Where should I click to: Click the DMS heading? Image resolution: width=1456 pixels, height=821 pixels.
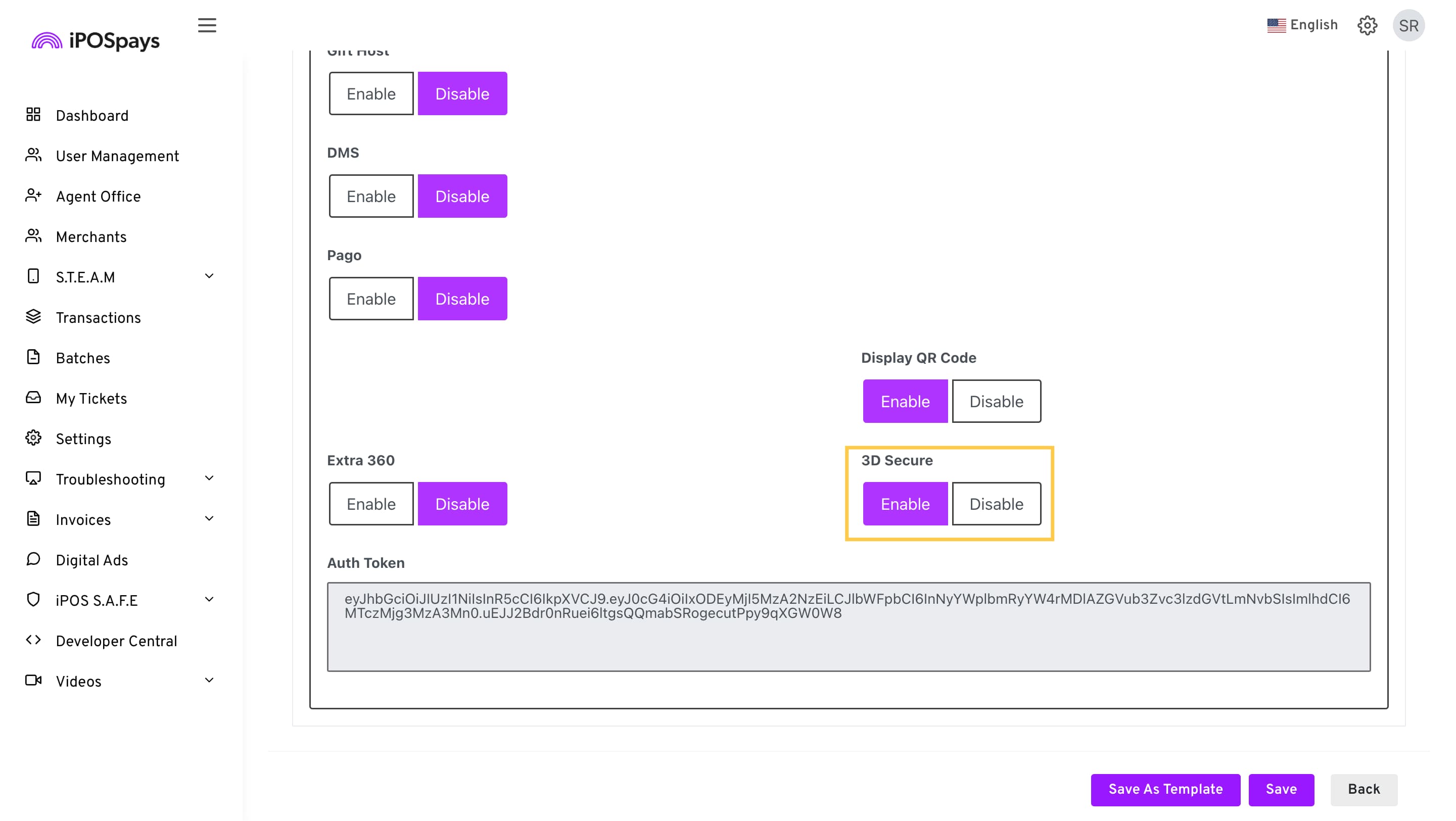343,153
